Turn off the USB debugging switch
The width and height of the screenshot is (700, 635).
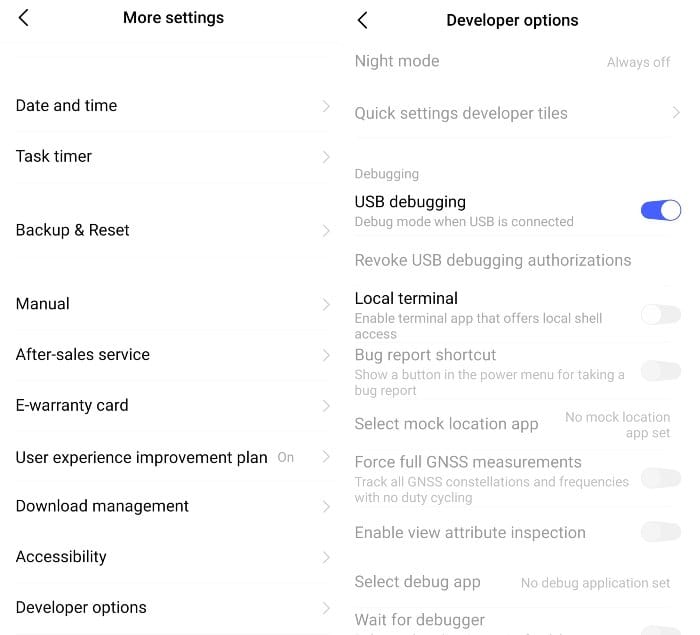(x=660, y=210)
